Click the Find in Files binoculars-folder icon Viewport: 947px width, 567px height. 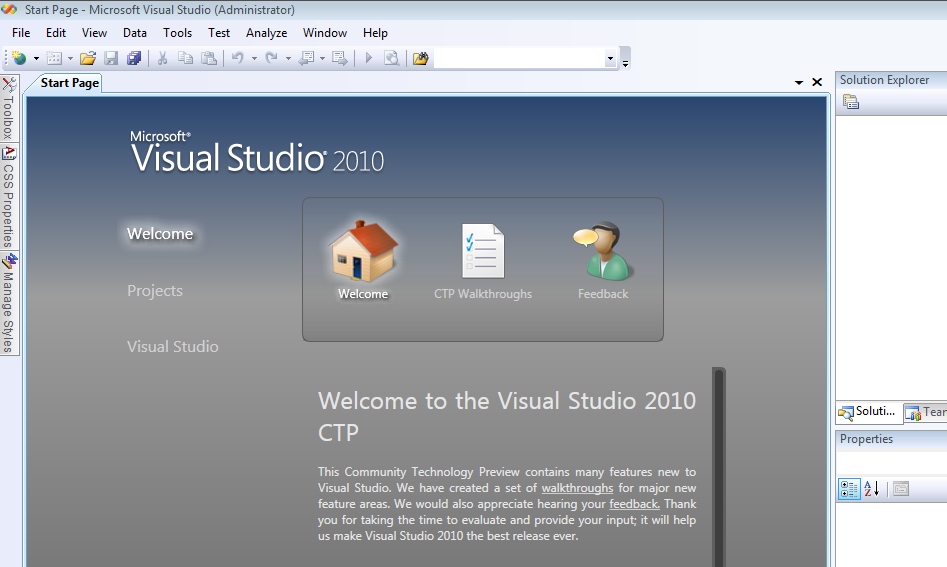point(420,58)
